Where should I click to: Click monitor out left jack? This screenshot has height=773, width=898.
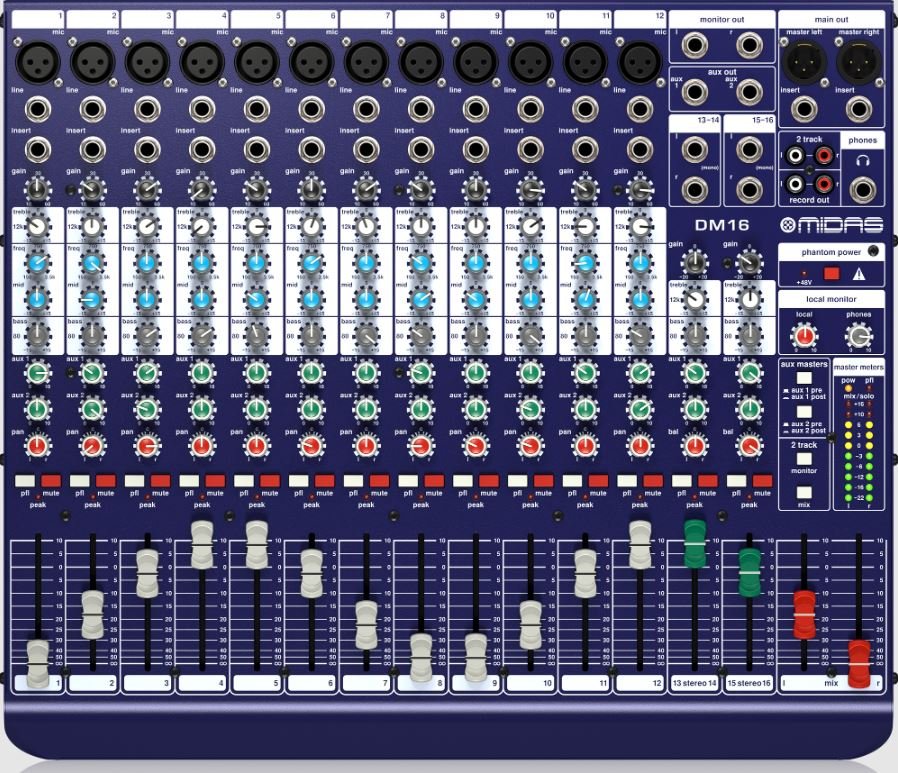[x=694, y=45]
